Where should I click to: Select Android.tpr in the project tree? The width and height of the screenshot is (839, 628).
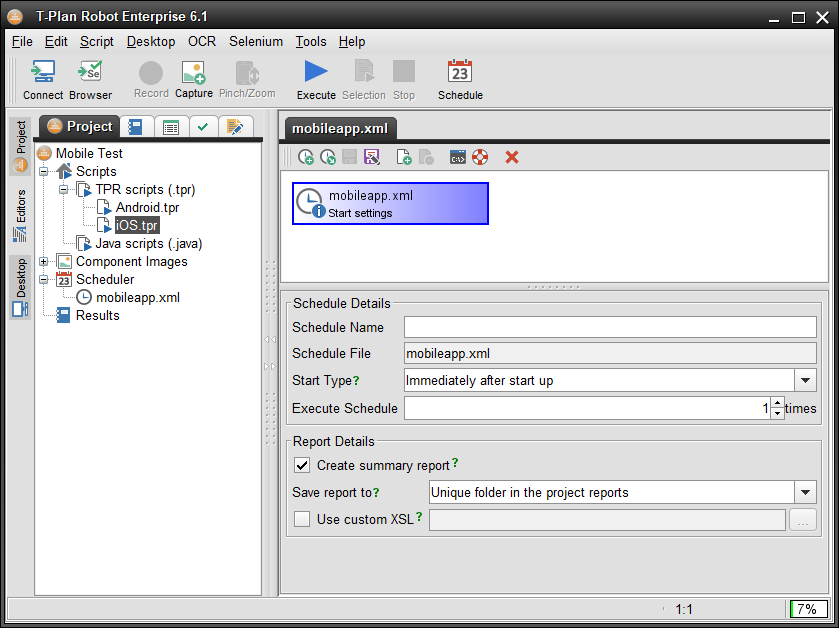[x=147, y=208]
